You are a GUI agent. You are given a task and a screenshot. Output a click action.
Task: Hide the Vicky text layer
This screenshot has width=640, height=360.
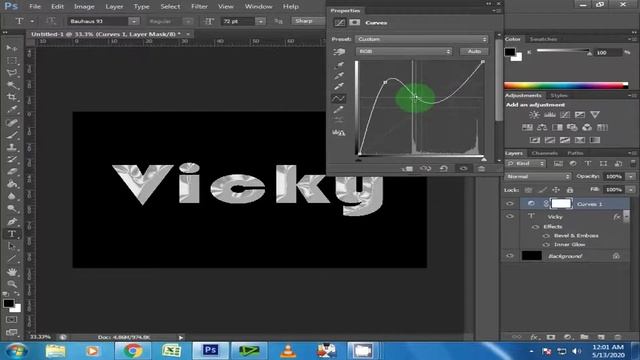coord(510,216)
